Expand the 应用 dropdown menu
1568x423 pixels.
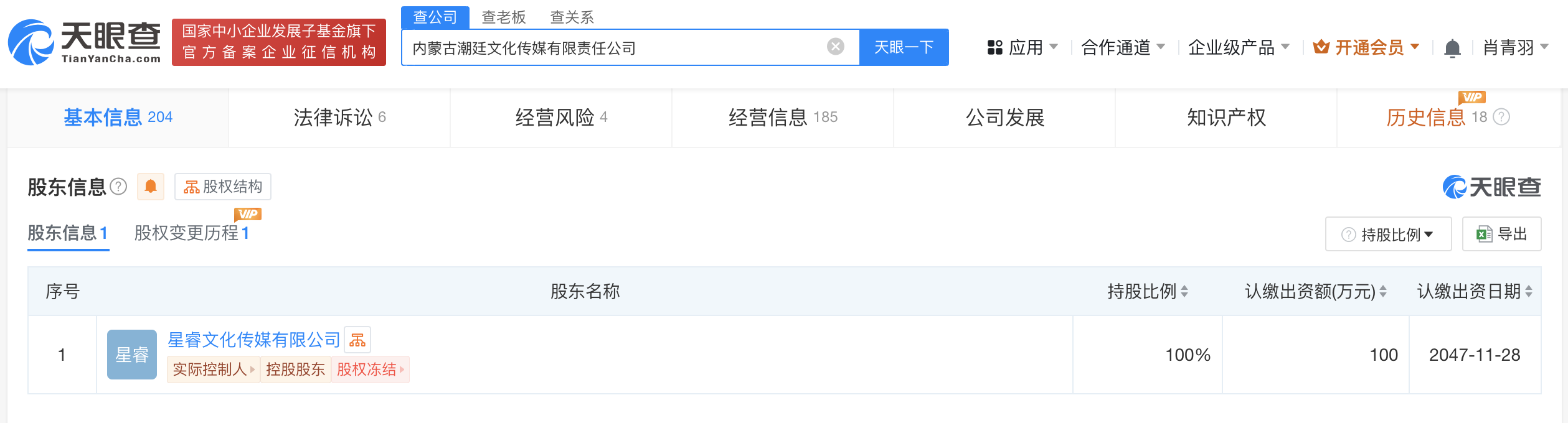click(x=1023, y=47)
